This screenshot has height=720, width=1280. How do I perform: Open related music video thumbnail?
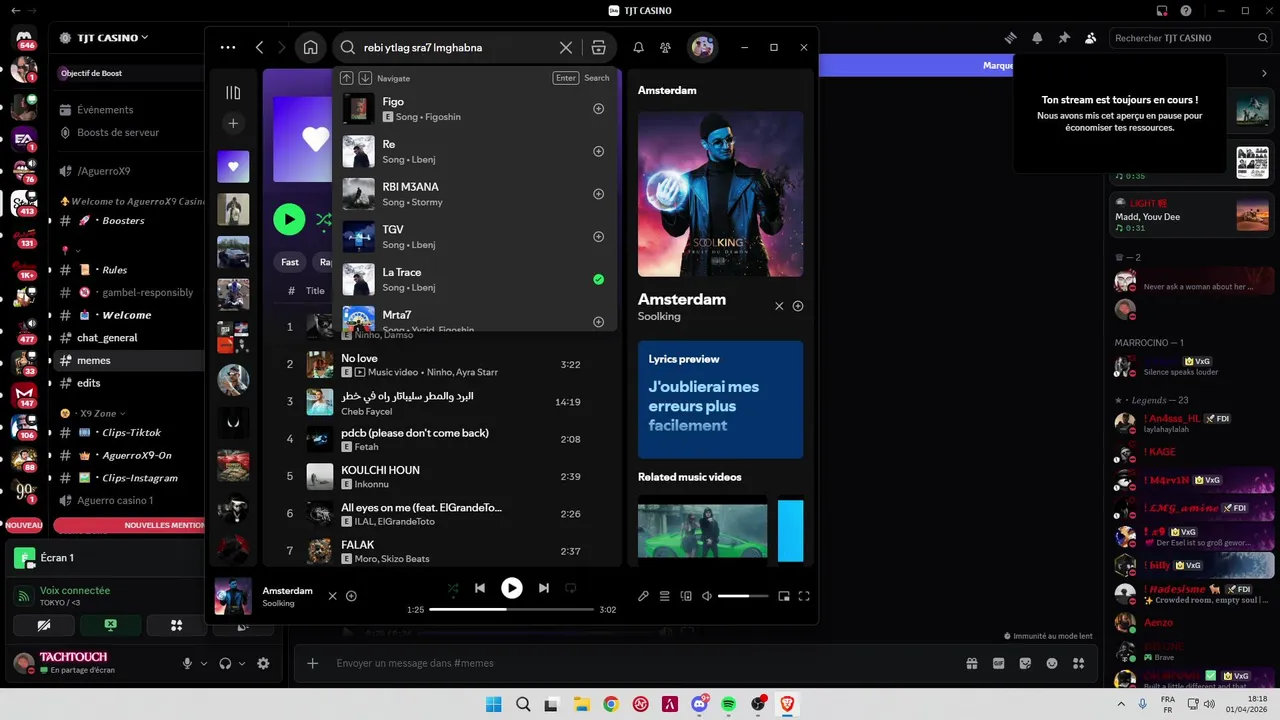pos(702,528)
